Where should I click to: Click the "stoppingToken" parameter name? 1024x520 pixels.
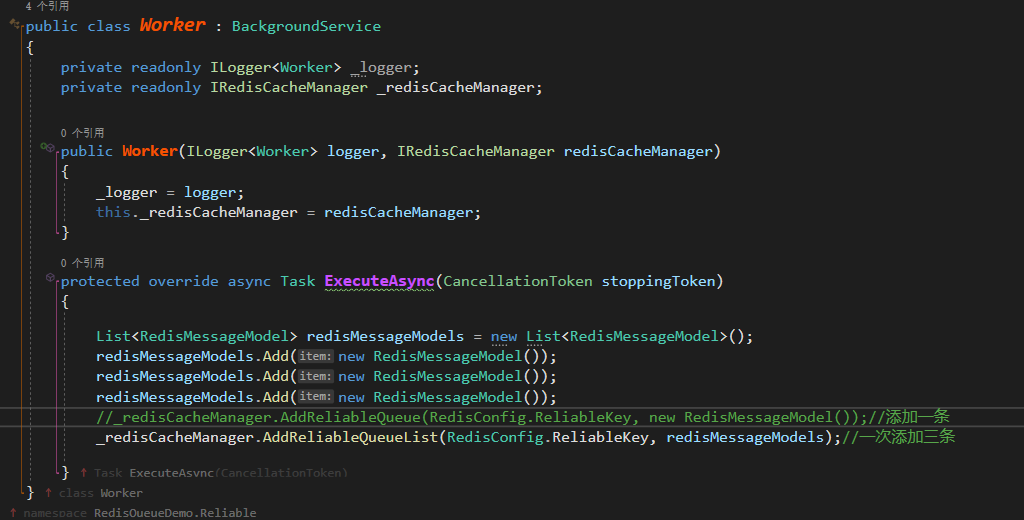(658, 282)
